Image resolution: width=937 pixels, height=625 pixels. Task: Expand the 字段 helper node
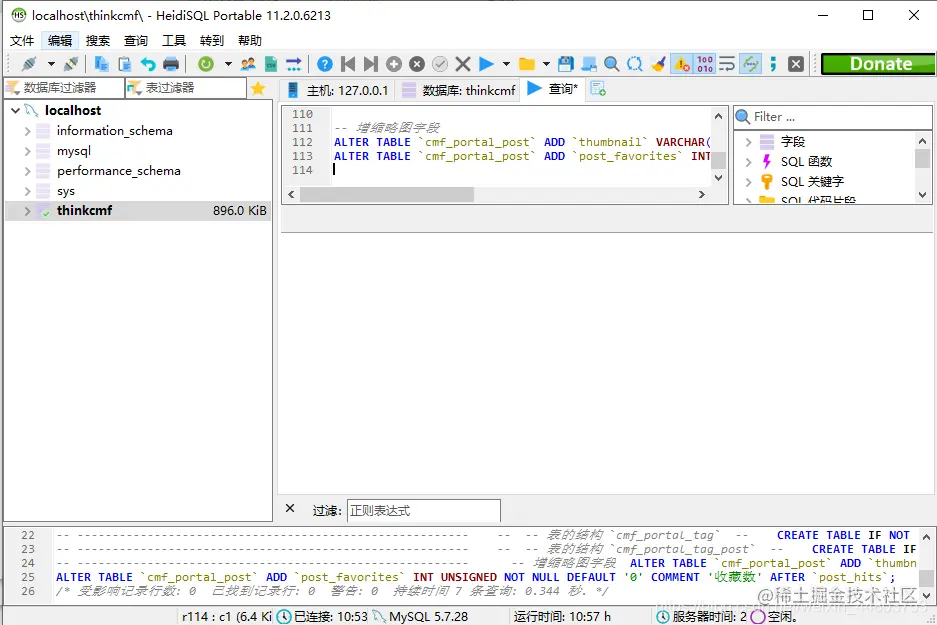point(748,142)
